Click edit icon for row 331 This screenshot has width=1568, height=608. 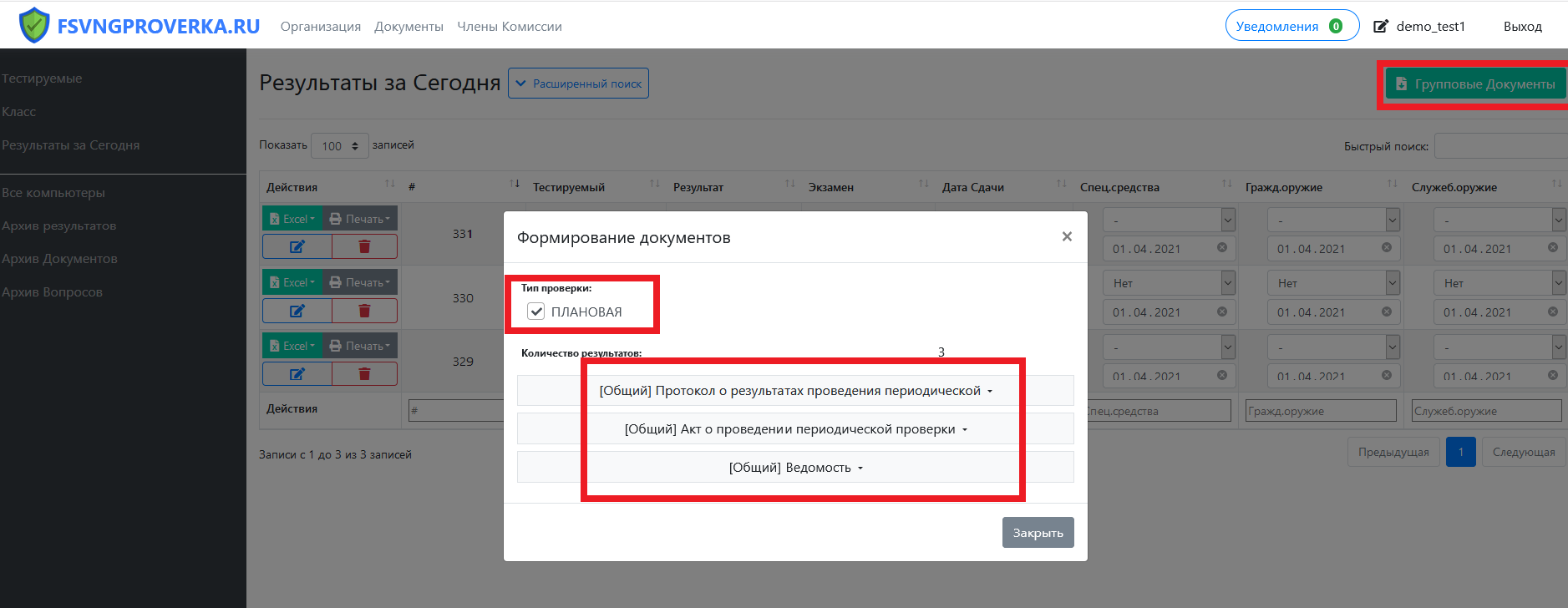pos(297,246)
